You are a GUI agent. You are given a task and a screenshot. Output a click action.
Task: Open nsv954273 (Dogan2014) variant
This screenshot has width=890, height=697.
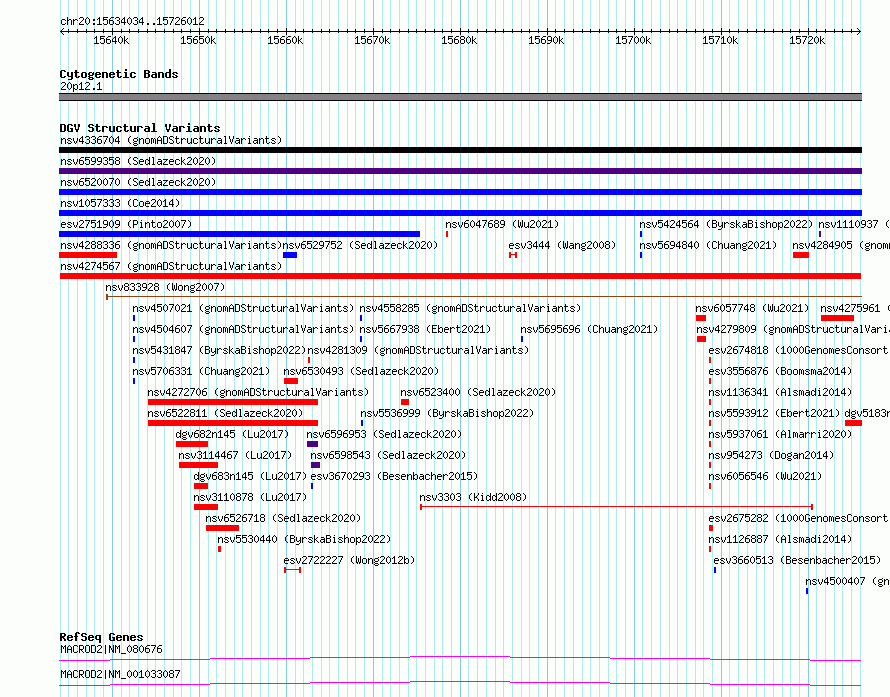771,455
